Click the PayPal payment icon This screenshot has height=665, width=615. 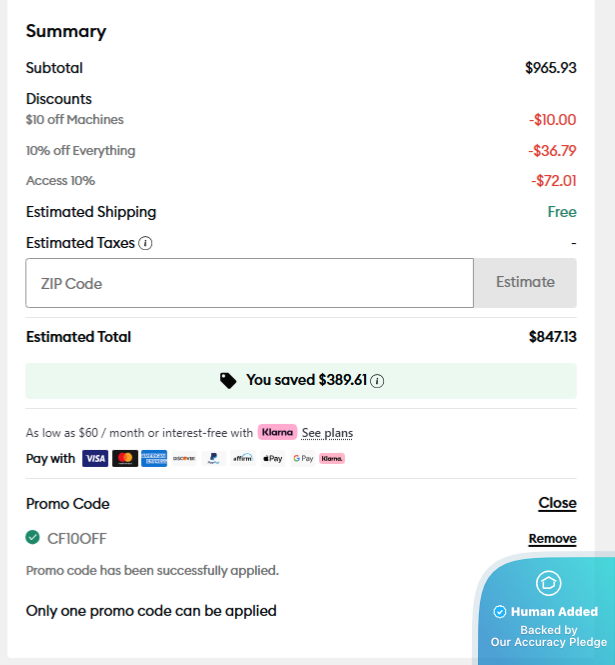(x=213, y=459)
